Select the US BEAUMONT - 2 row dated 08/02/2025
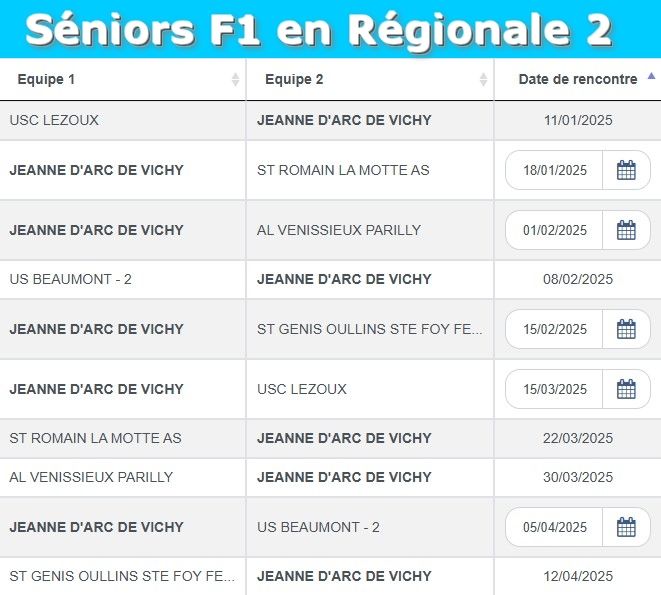Screen dimensions: 661x595 pos(330,279)
